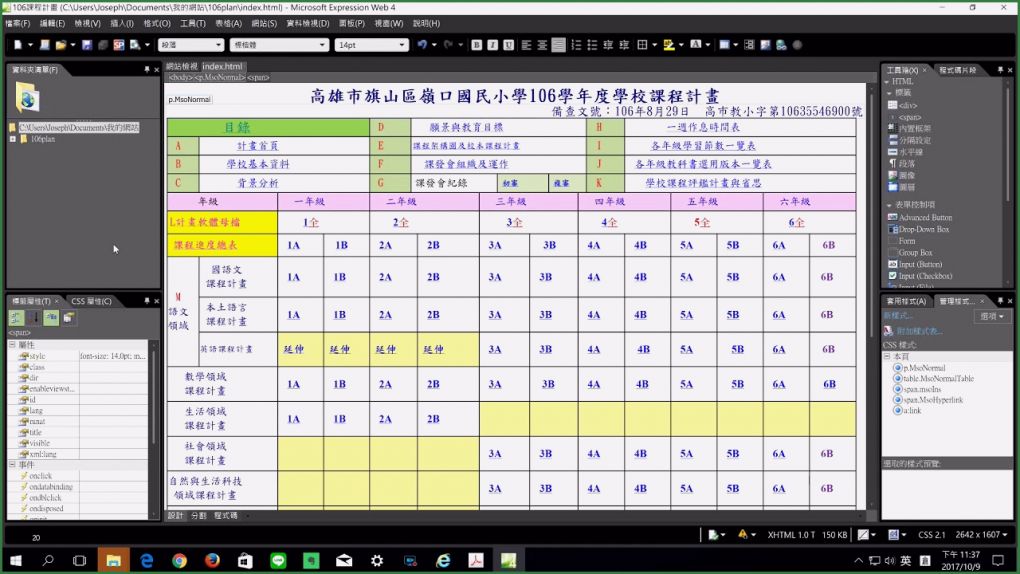Toggle Italic formatting
Screen dimensions: 1020x574
tap(492, 45)
